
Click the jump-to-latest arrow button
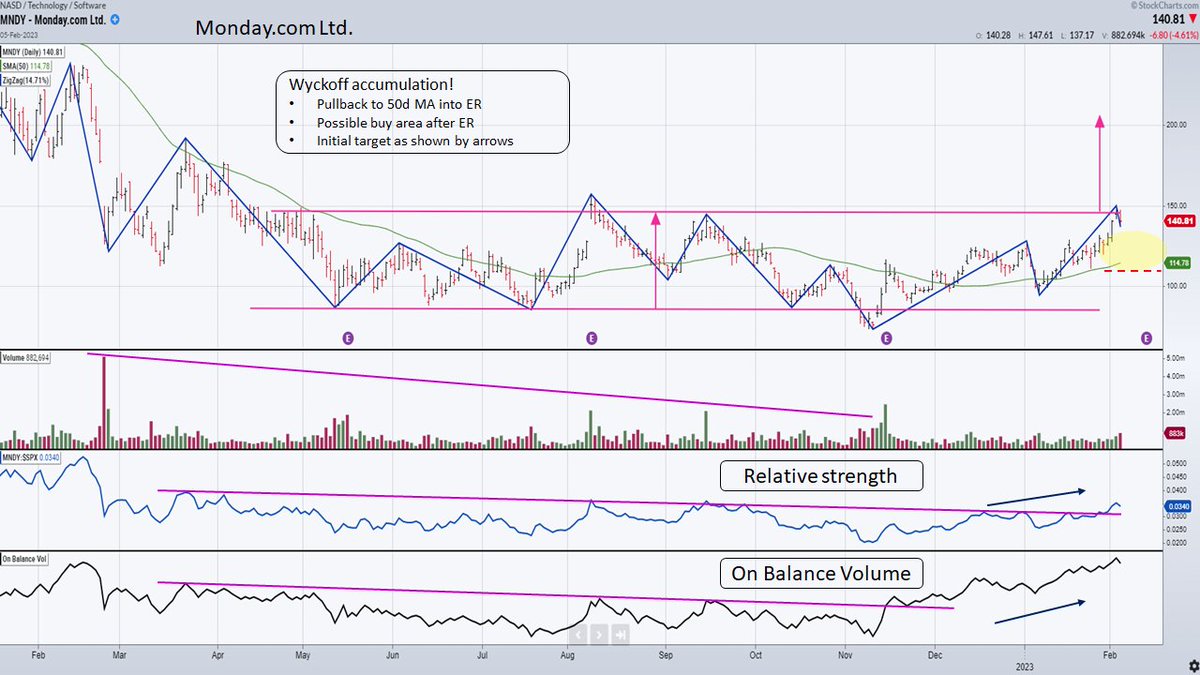coord(620,634)
